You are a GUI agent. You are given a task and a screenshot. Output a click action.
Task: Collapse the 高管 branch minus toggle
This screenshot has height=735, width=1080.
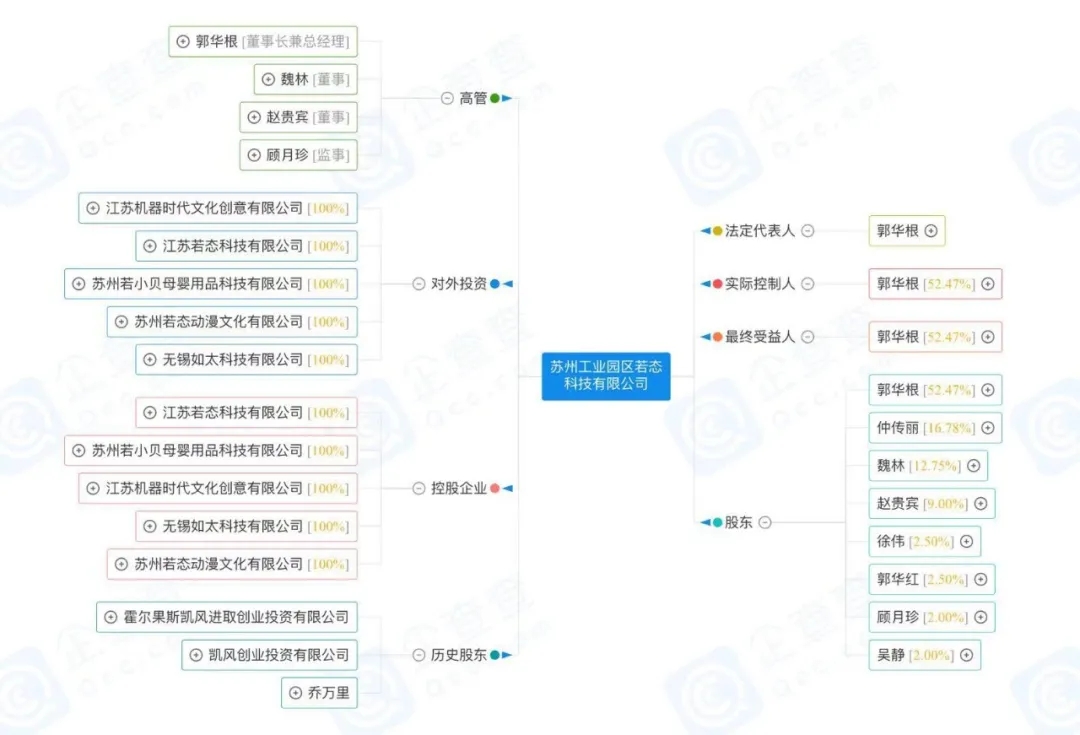point(447,99)
